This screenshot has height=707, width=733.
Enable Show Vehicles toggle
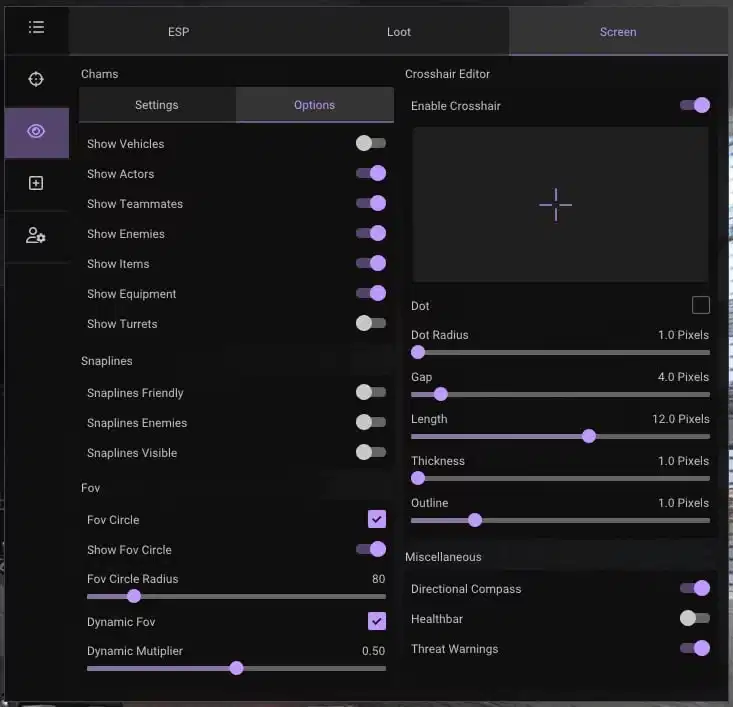click(371, 143)
